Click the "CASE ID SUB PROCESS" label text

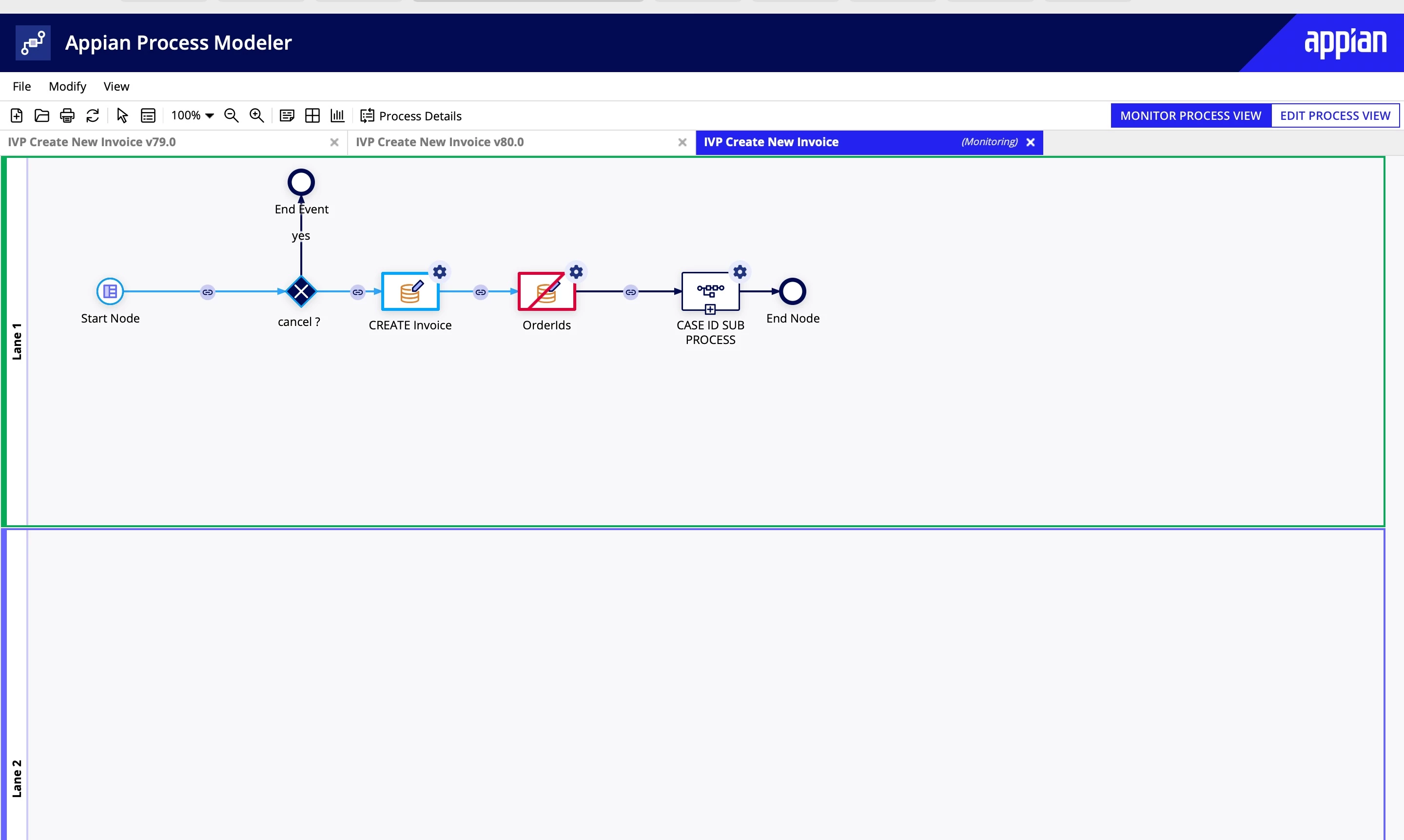click(710, 332)
